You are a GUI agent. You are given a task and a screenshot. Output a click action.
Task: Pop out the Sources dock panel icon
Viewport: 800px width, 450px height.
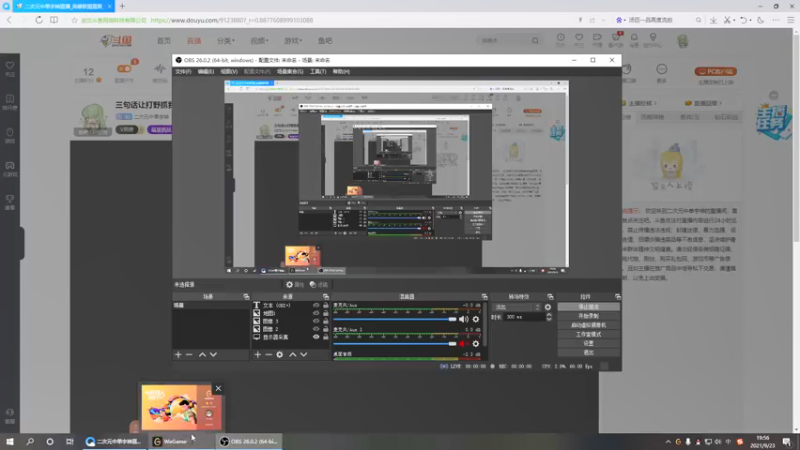tap(326, 296)
